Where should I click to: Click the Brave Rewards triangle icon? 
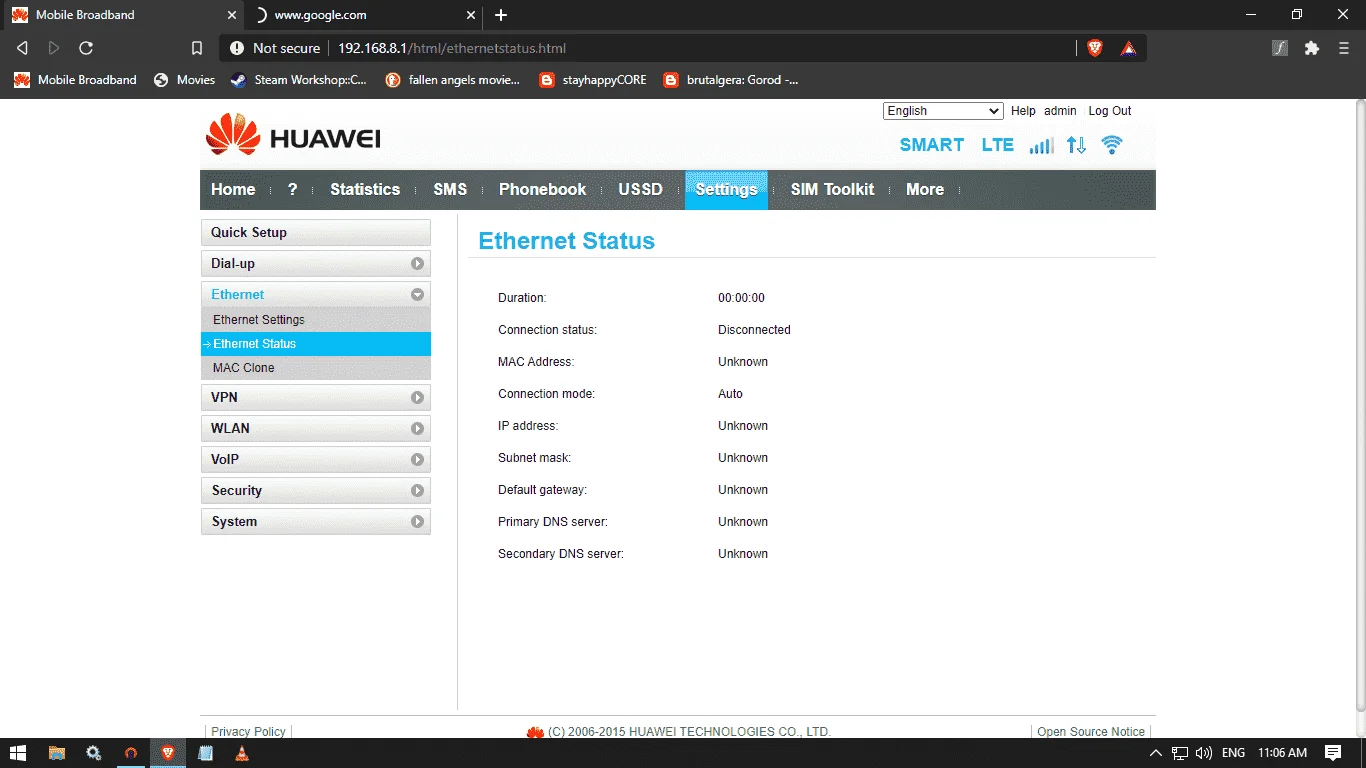point(1128,48)
